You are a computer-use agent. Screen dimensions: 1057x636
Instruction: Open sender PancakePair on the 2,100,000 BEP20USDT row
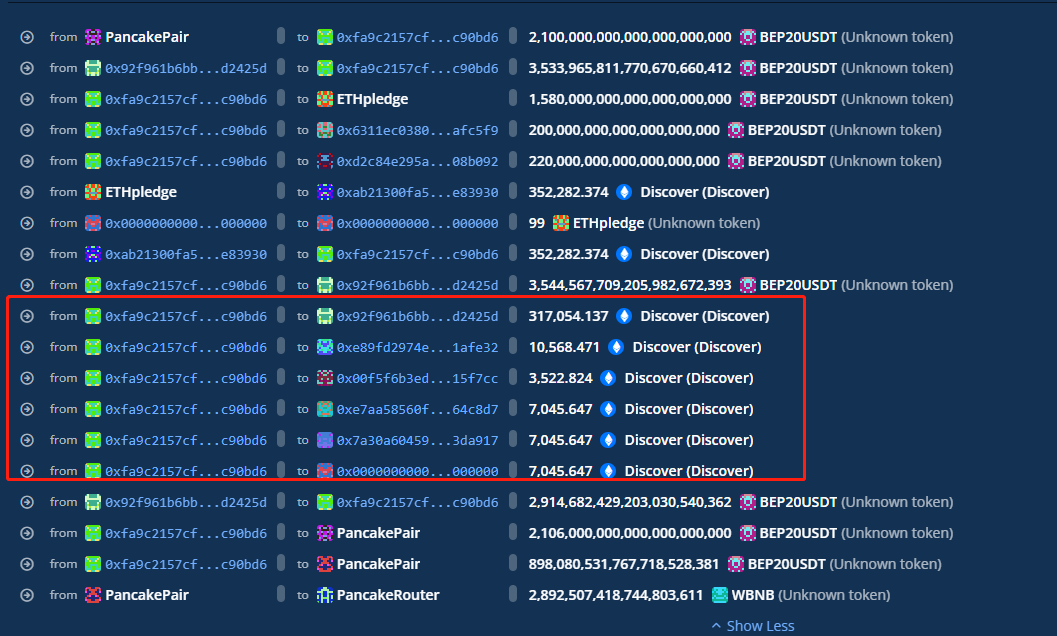(x=147, y=37)
